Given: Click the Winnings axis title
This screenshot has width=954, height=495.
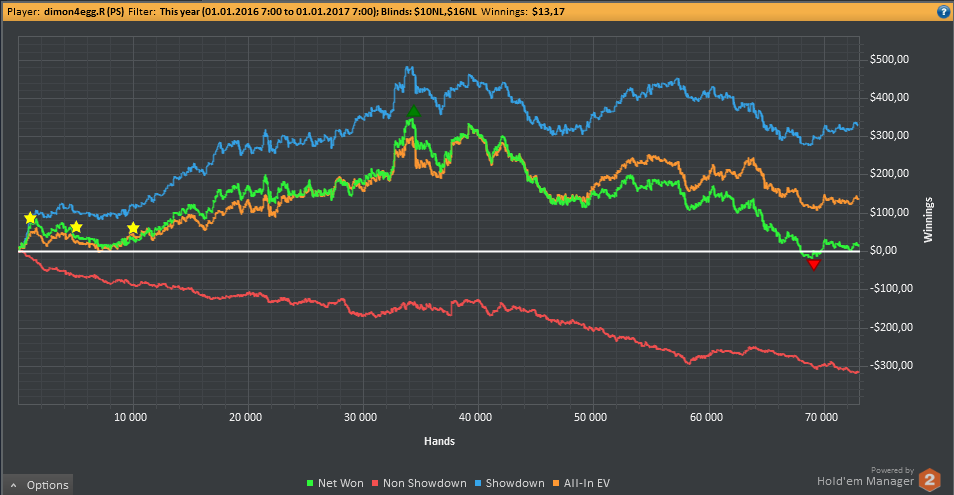Looking at the screenshot, I should 928,220.
